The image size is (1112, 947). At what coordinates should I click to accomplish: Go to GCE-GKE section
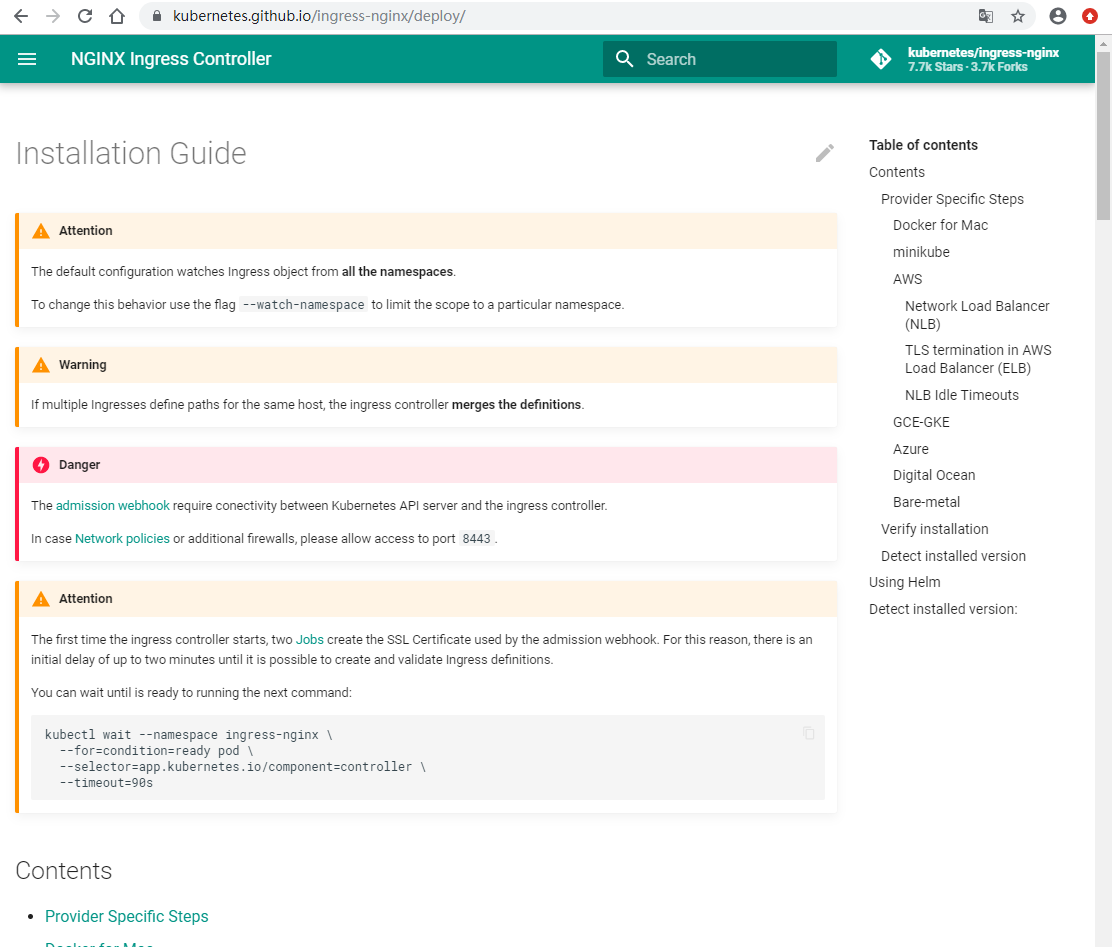tap(921, 422)
